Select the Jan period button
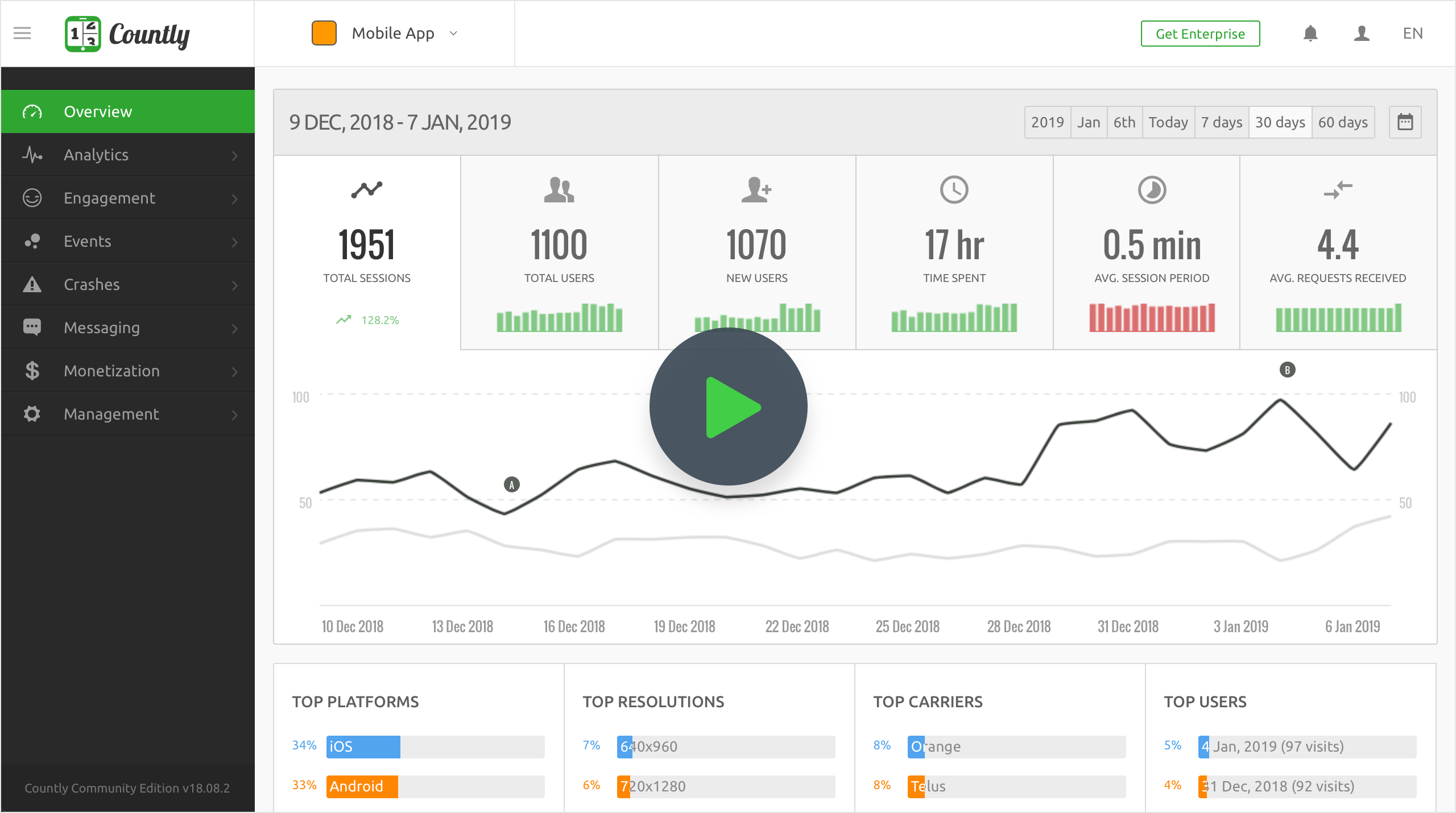Screen dimensions: 1456x813 tap(1089, 122)
